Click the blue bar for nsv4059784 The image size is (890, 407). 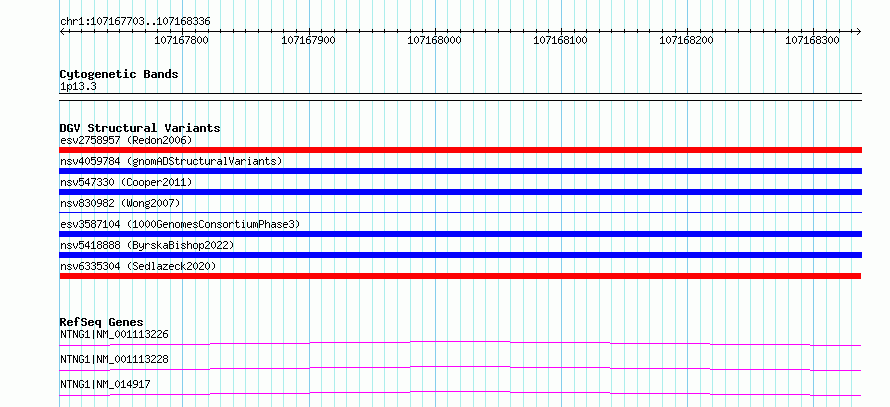coord(461,171)
